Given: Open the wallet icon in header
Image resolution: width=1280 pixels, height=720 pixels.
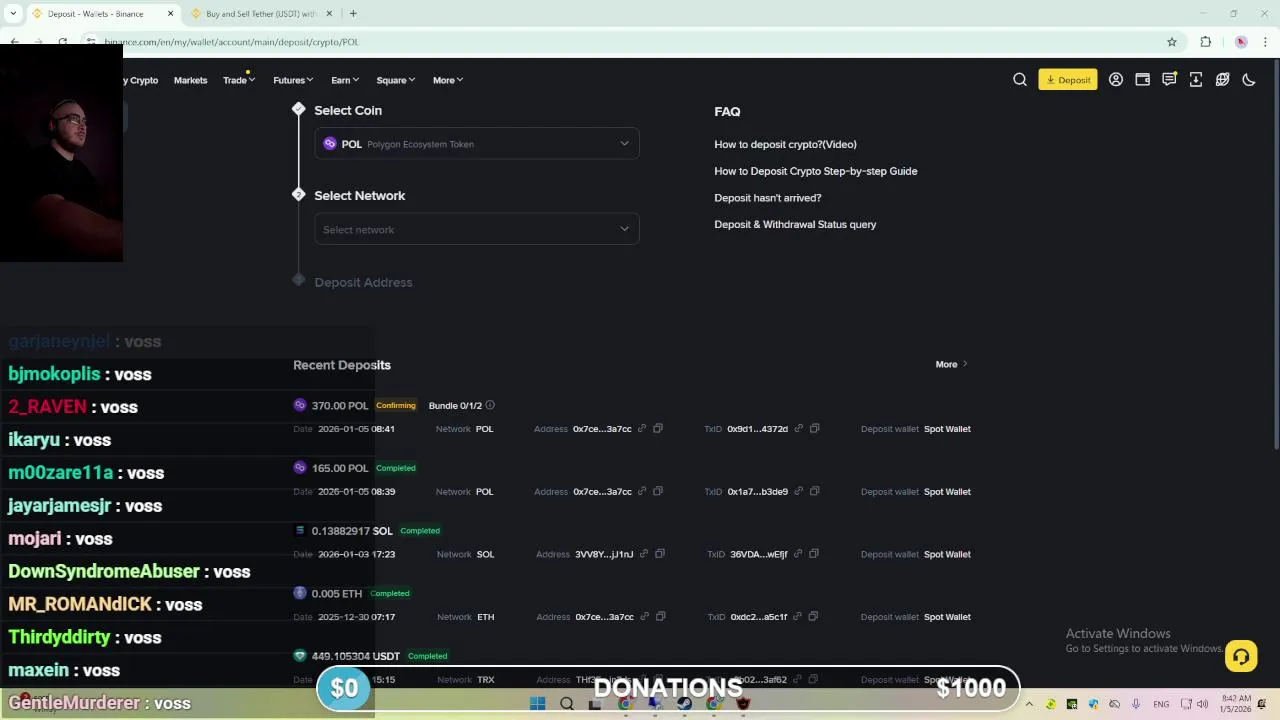Looking at the screenshot, I should pyautogui.click(x=1142, y=80).
